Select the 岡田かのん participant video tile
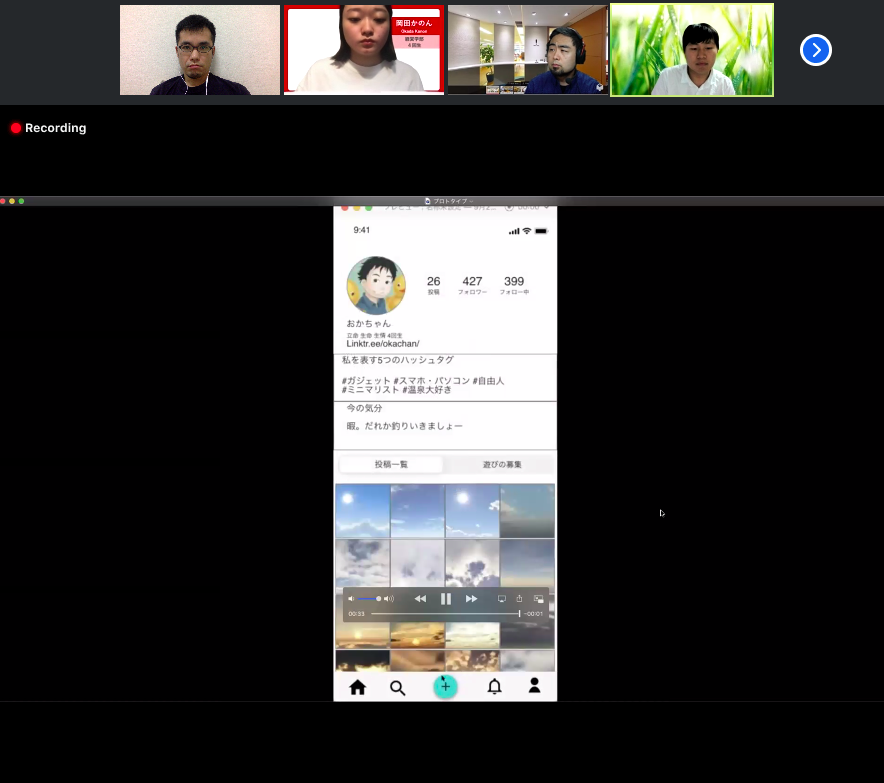This screenshot has width=884, height=783. click(364, 50)
